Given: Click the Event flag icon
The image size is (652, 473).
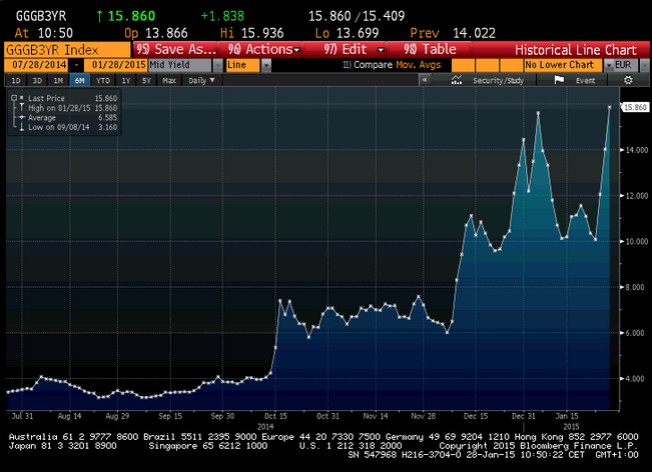Looking at the screenshot, I should [x=565, y=80].
